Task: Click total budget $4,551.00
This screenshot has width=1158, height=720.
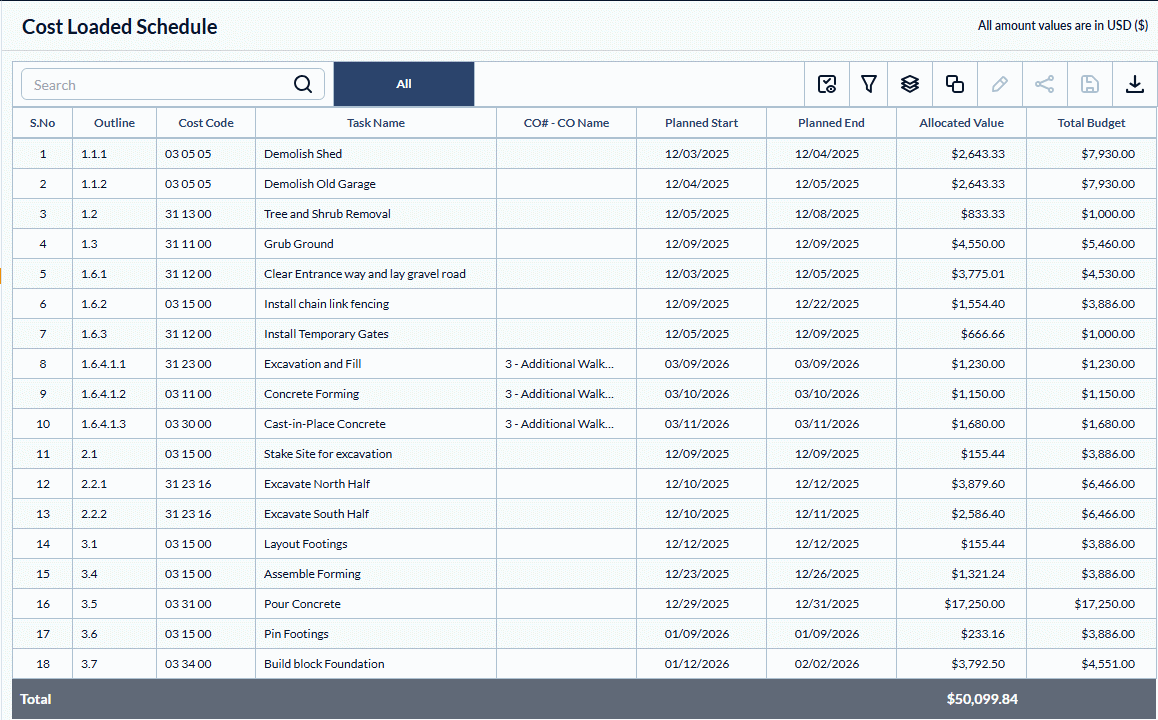Action: [1108, 664]
